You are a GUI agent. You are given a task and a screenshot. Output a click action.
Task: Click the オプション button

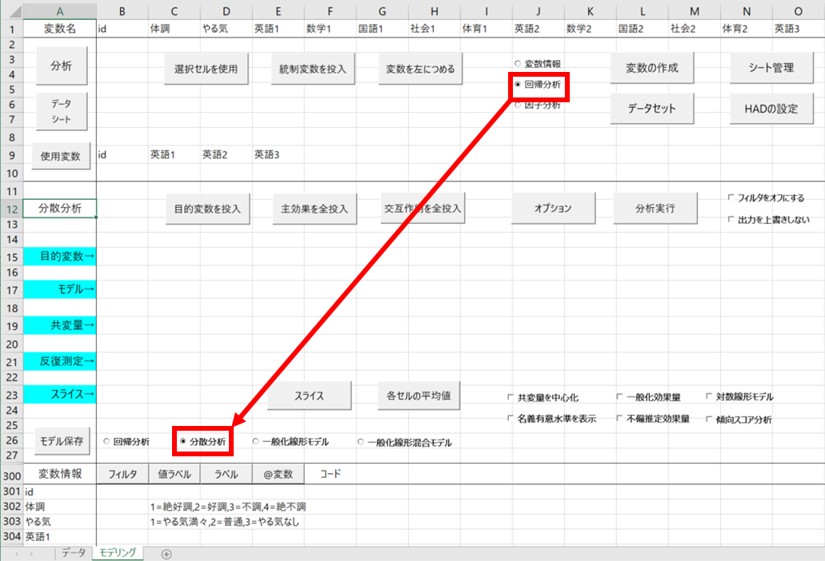pos(552,209)
